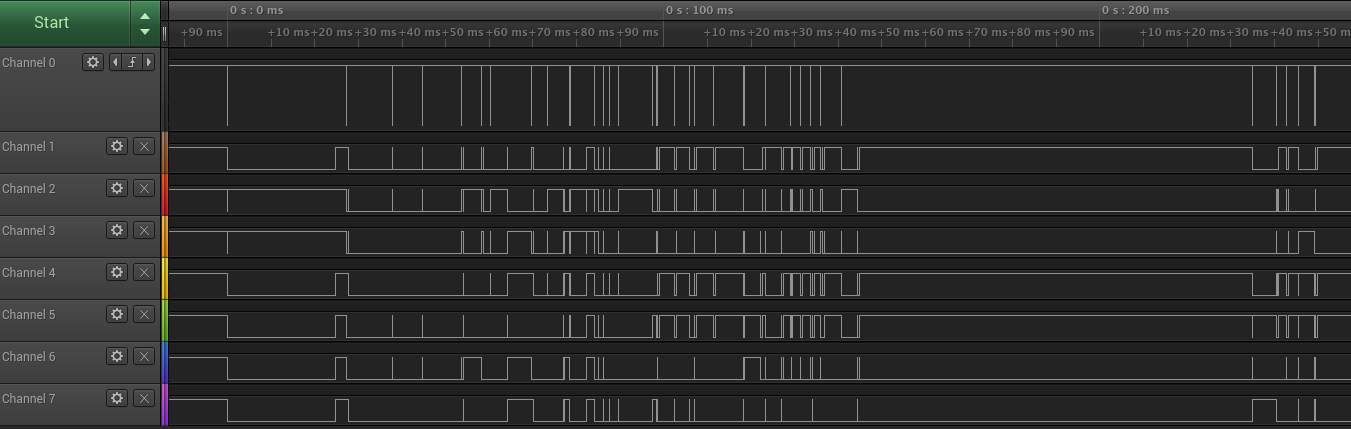Screen dimensions: 1351x429
Task: Open Channel 6 settings gear
Action: pos(117,356)
